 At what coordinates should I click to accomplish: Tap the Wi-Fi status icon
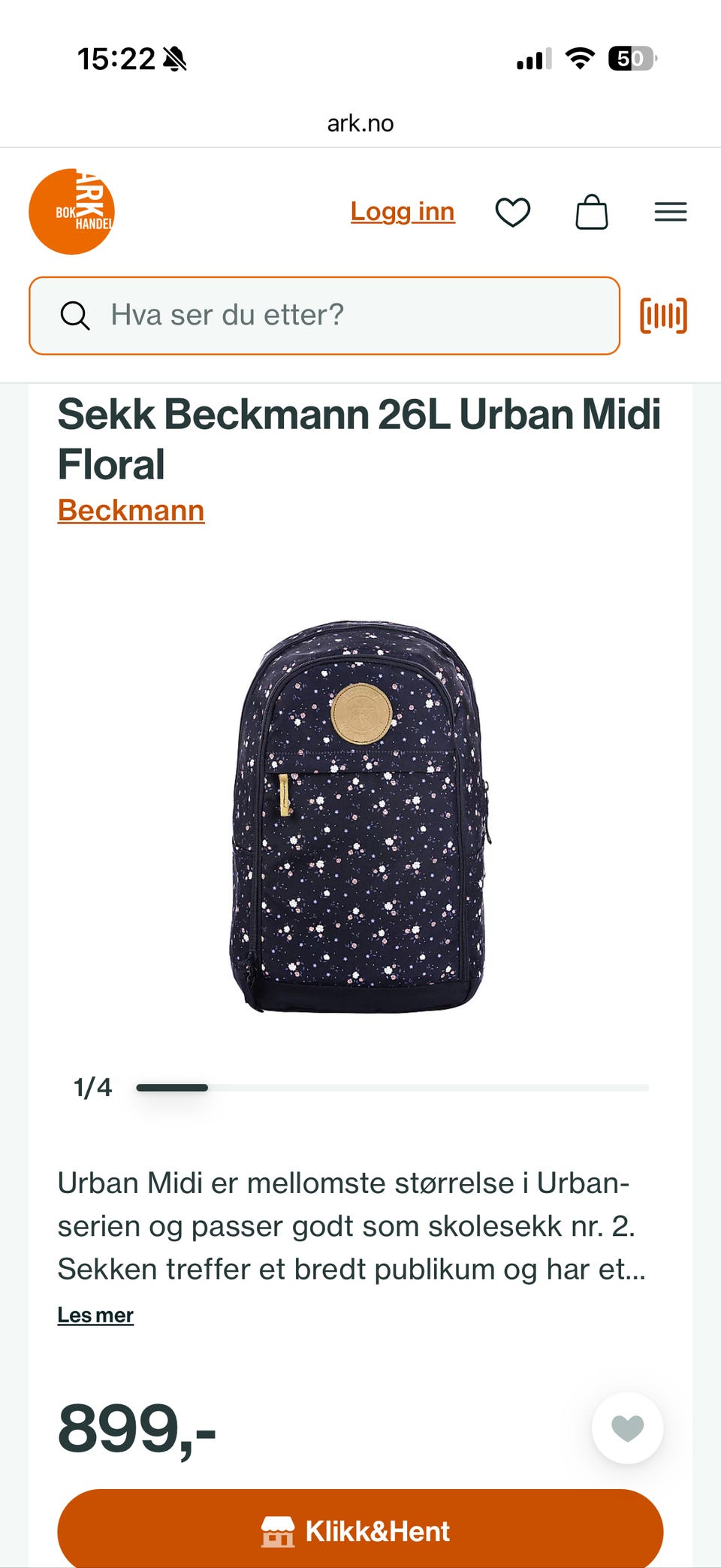click(x=580, y=58)
